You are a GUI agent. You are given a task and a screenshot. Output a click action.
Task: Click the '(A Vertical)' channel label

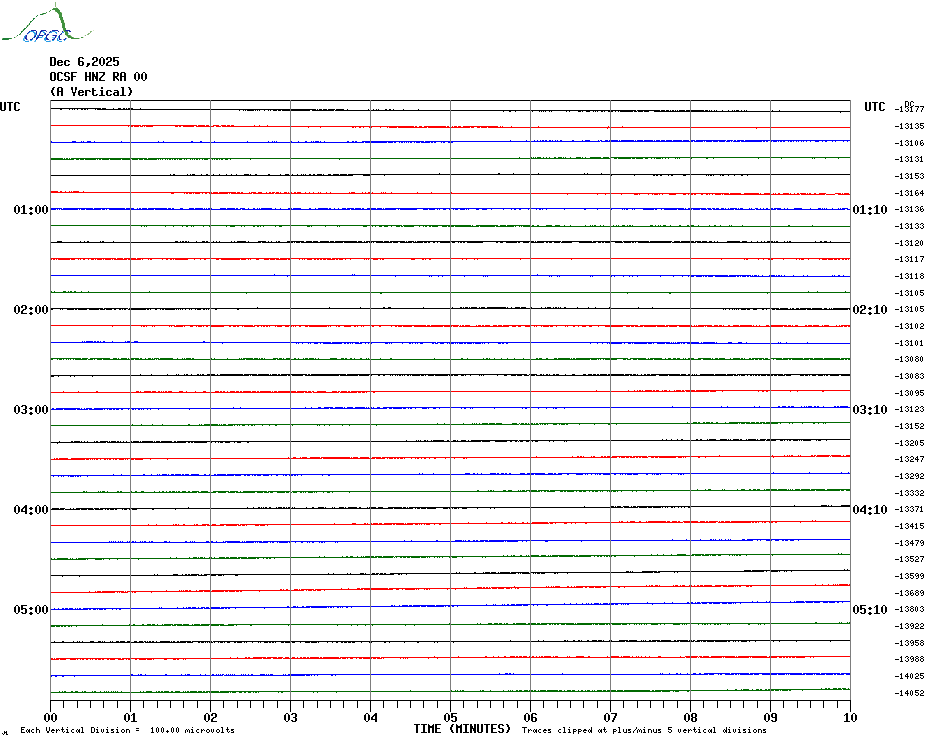(x=91, y=91)
